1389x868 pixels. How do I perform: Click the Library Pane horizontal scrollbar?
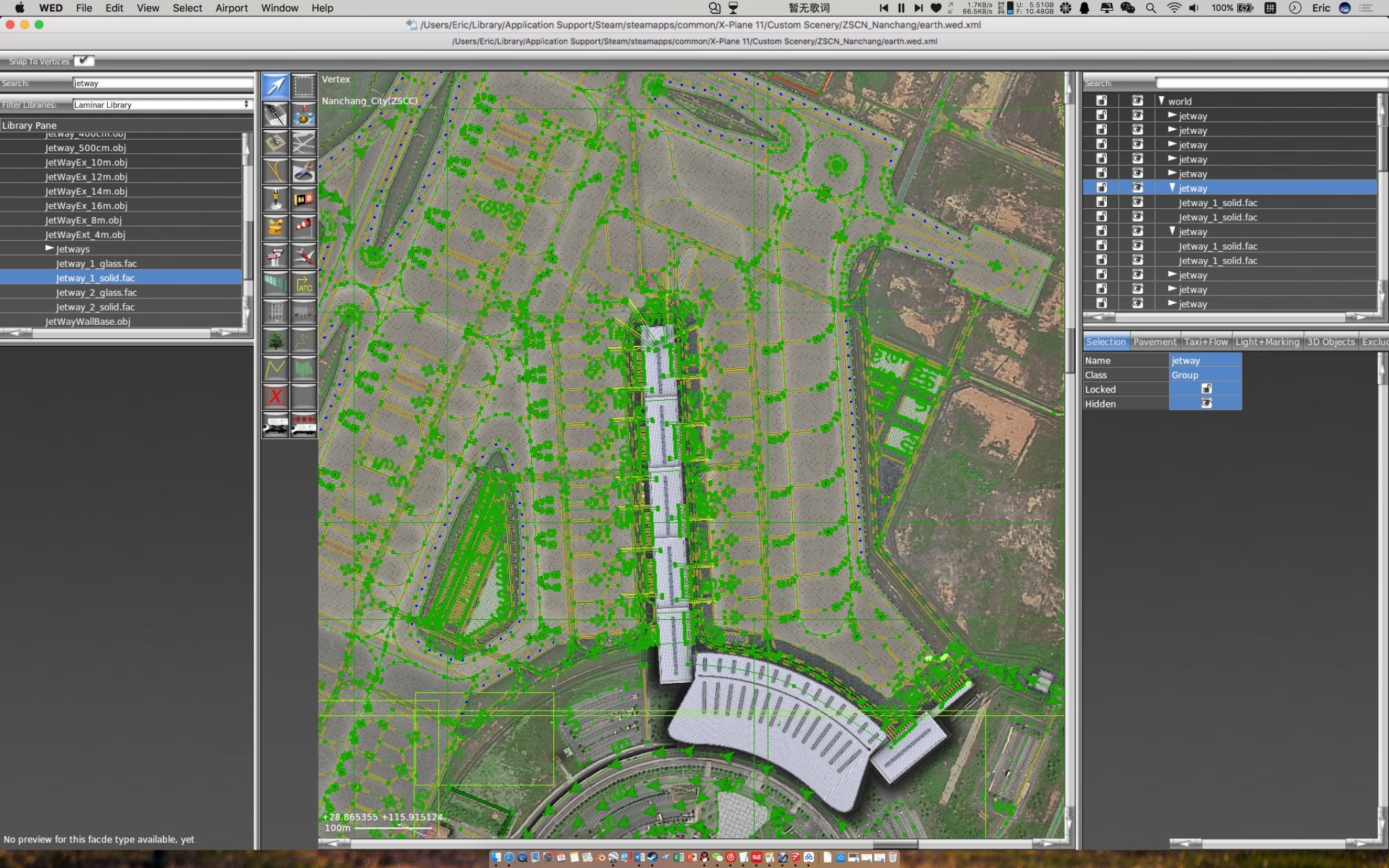click(x=121, y=332)
